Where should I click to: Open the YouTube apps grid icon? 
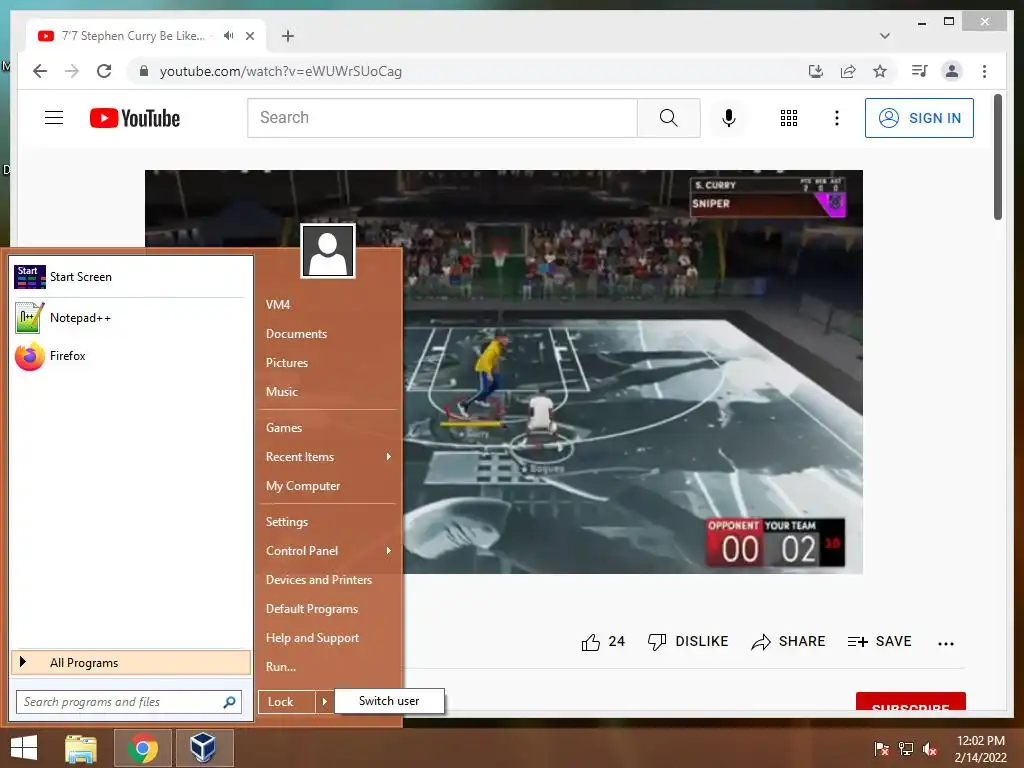point(788,118)
